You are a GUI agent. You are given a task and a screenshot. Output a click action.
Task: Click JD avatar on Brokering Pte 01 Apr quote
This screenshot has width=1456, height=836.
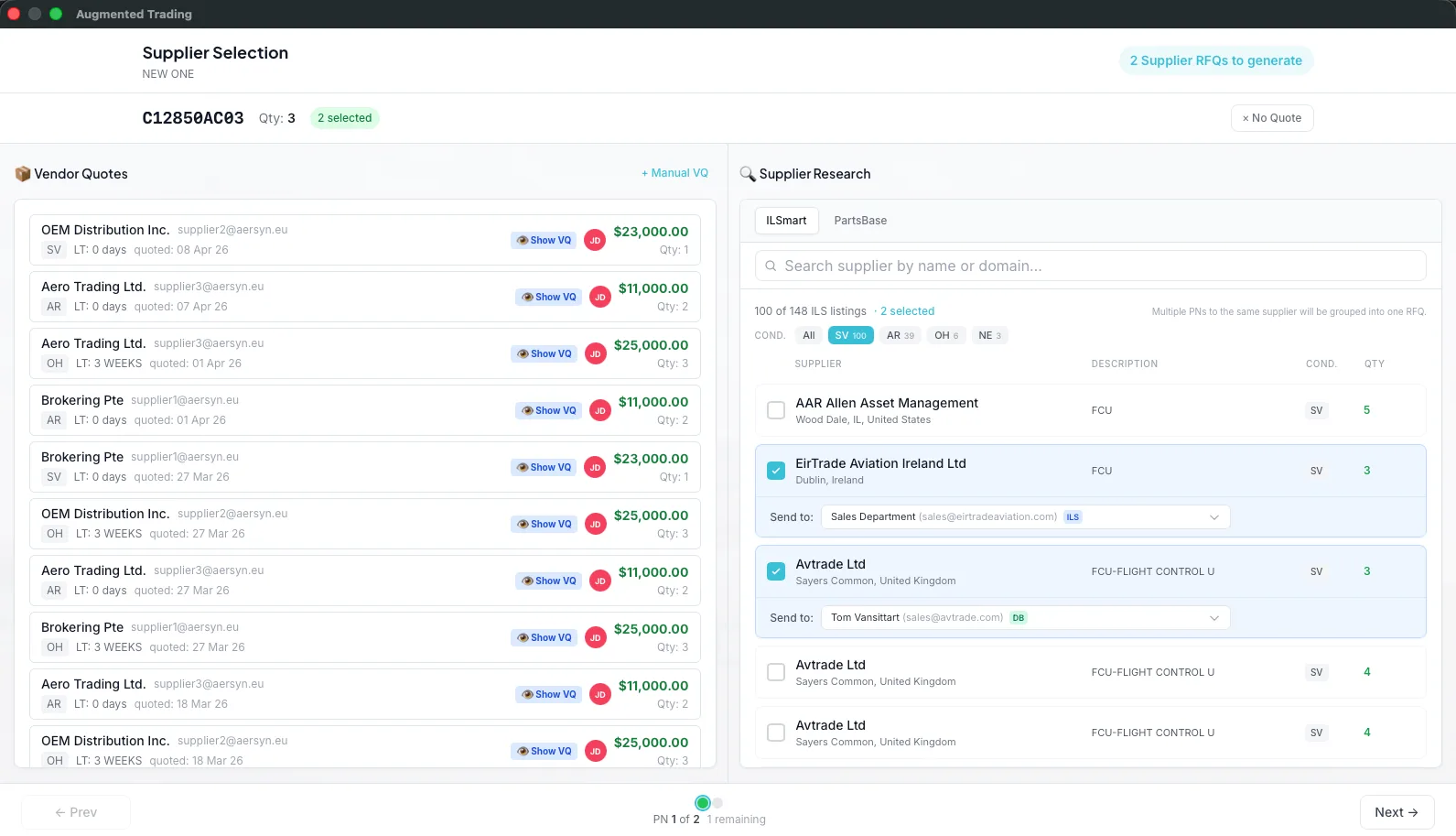(600, 410)
